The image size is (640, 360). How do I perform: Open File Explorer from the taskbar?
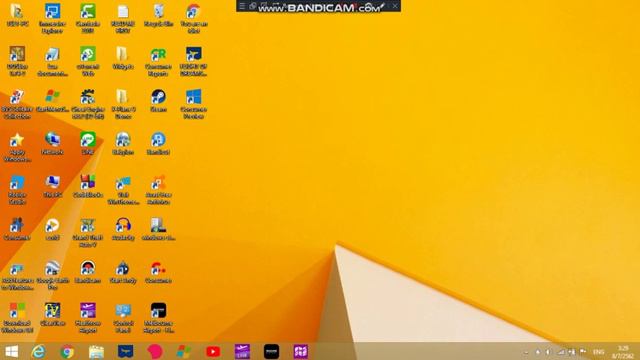96,351
